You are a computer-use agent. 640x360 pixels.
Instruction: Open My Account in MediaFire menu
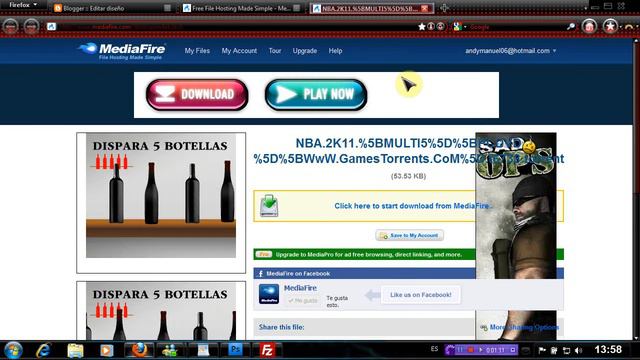(x=239, y=51)
